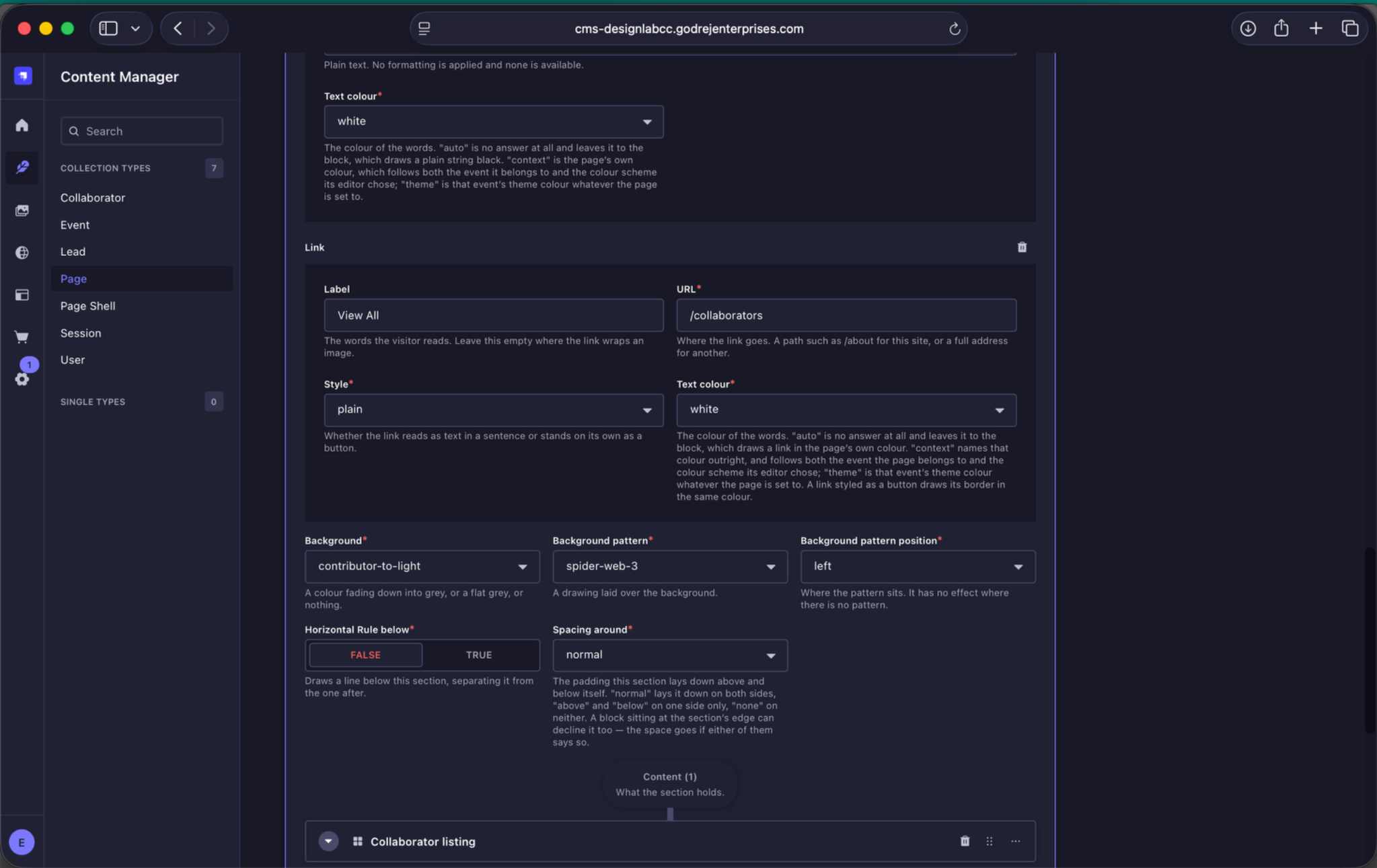1377x868 pixels.
Task: Open the Style plain dropdown
Action: (x=494, y=409)
